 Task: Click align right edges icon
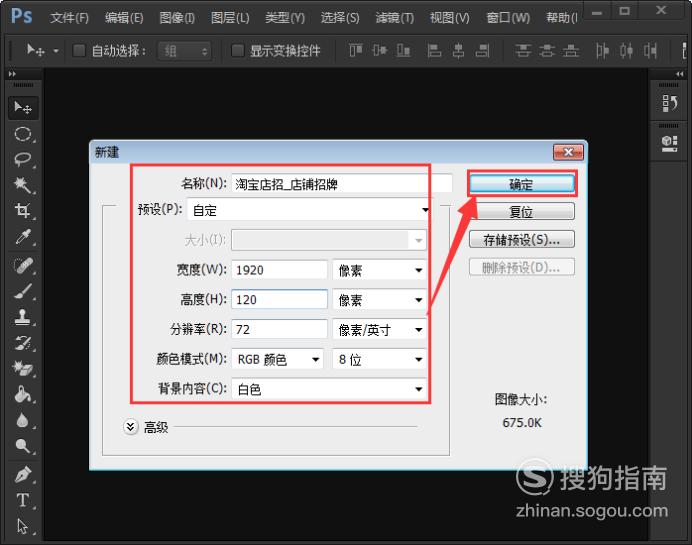click(482, 50)
